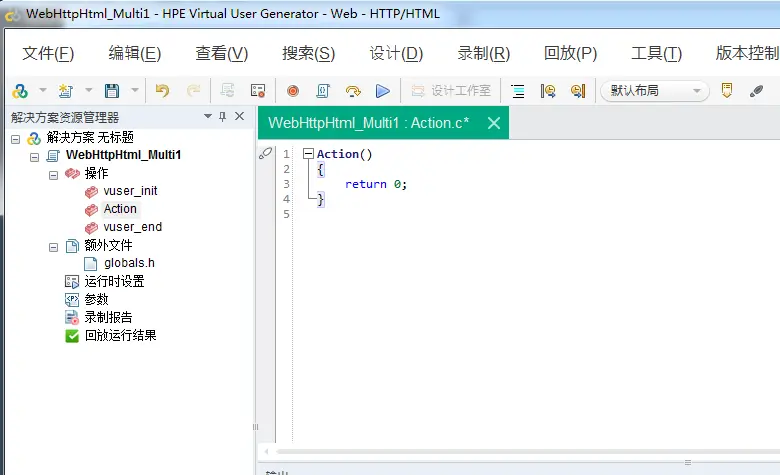
Task: Open the 版本控制 menu
Action: (747, 53)
